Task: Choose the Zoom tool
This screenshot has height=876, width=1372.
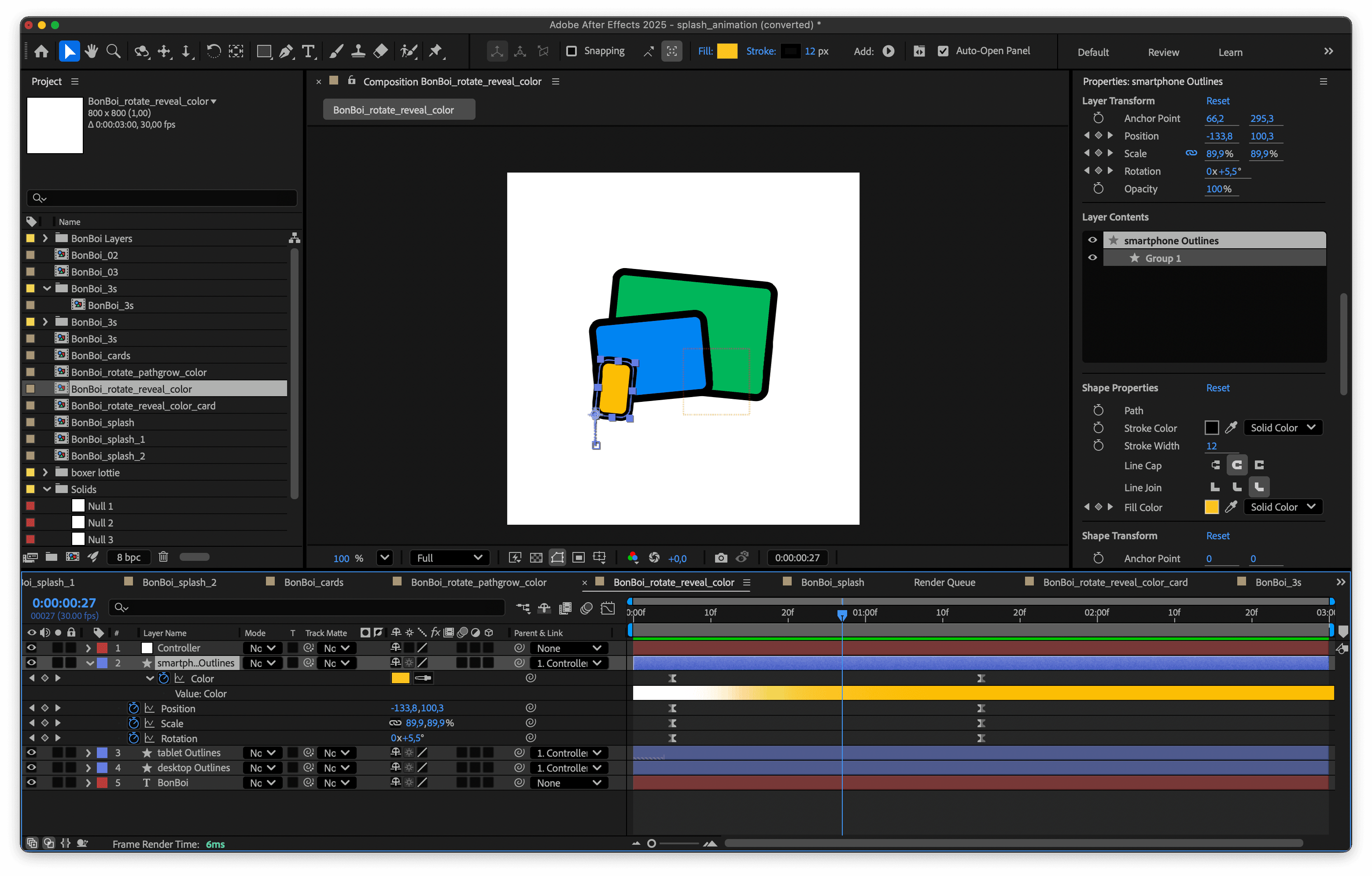Action: [114, 52]
